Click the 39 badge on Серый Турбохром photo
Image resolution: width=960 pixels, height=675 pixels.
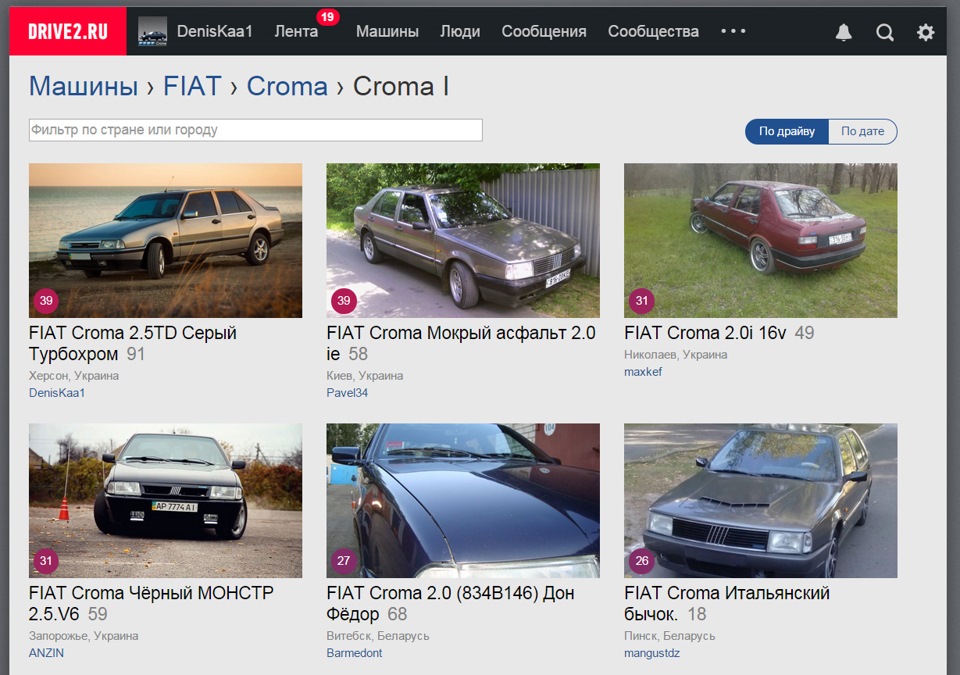coord(47,300)
